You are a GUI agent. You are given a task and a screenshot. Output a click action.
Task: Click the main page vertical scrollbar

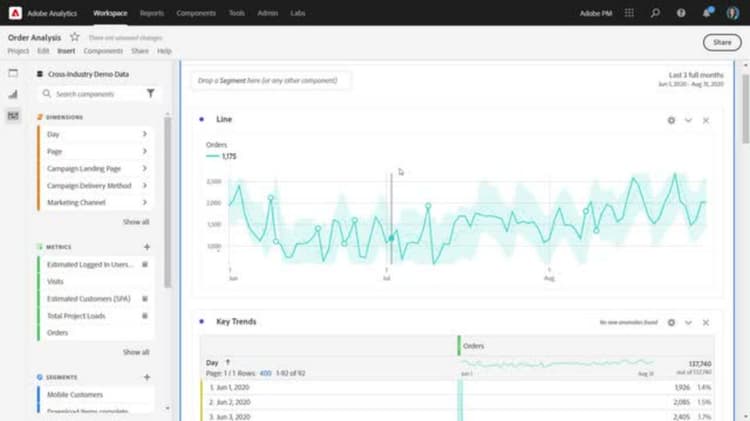click(x=746, y=109)
